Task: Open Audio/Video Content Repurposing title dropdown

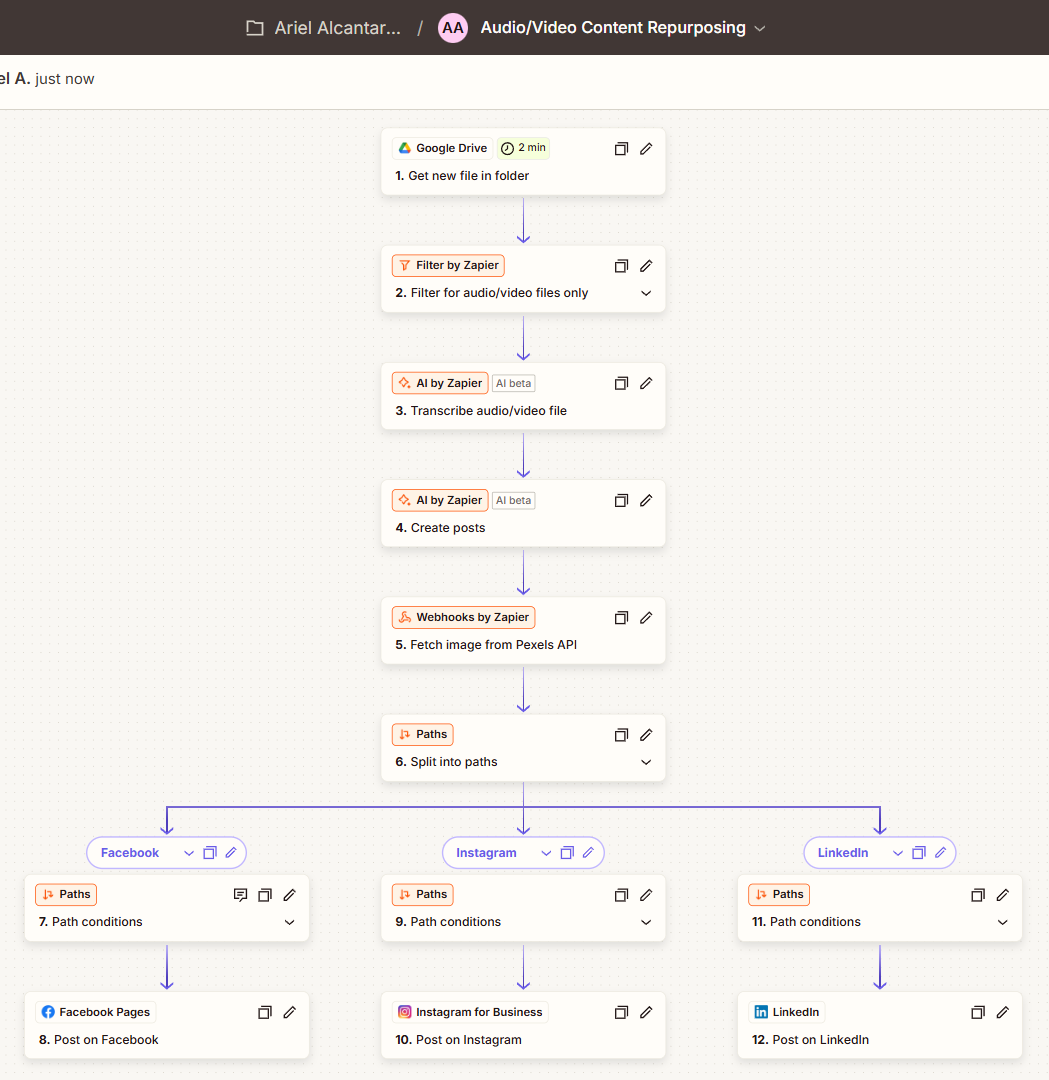Action: click(759, 28)
